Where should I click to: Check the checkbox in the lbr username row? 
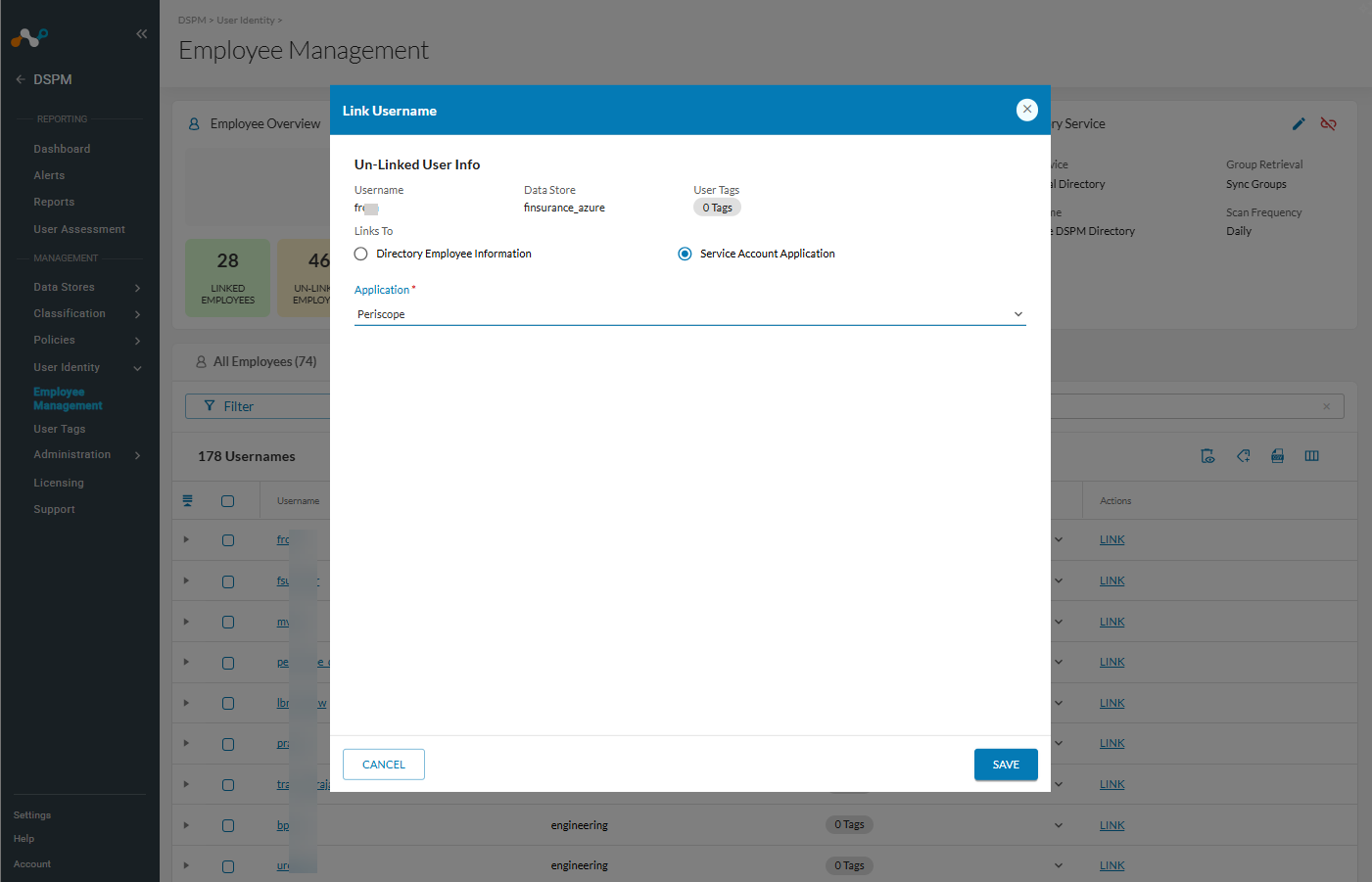(228, 703)
